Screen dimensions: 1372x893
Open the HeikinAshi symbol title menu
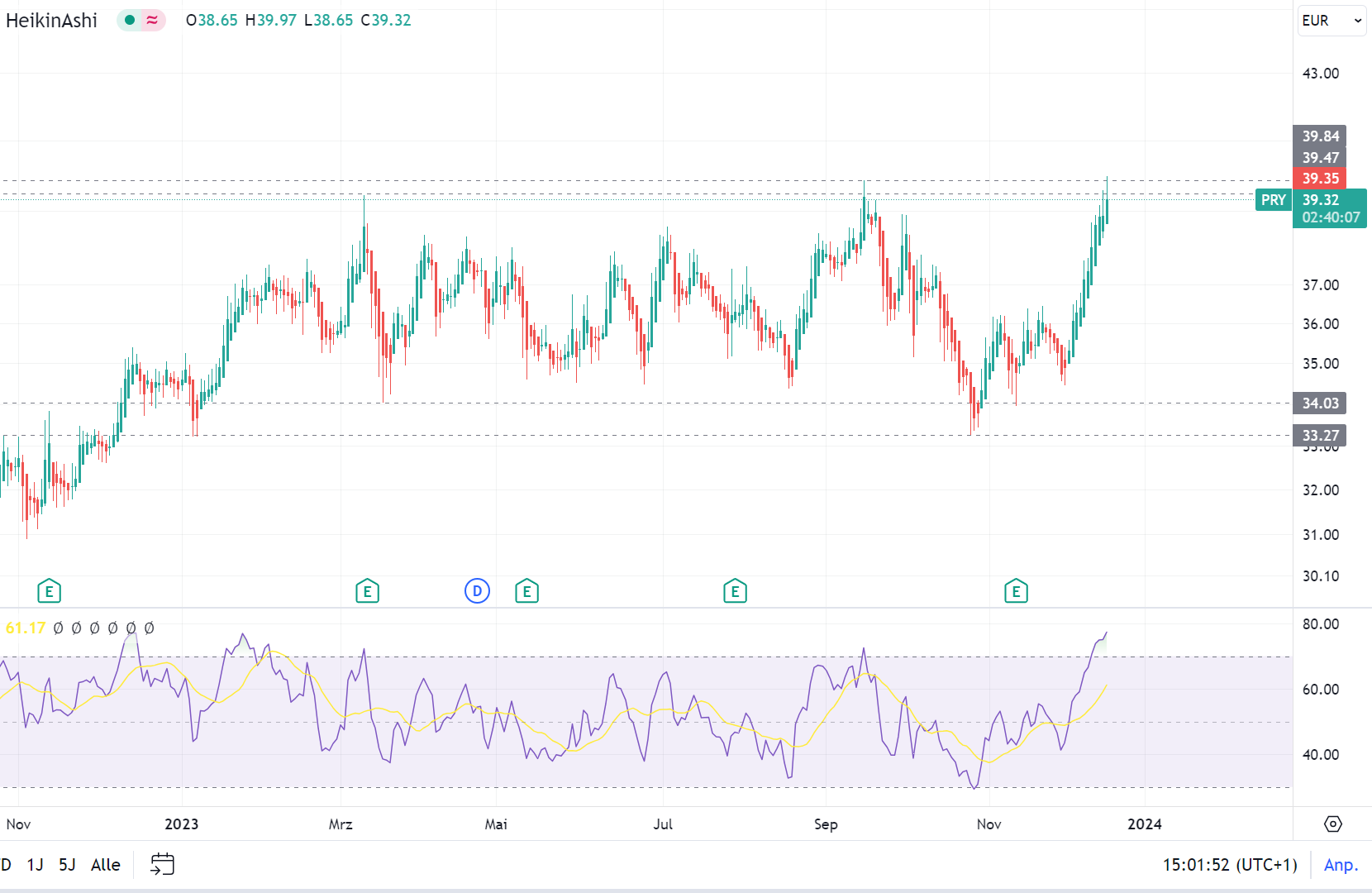(x=51, y=20)
